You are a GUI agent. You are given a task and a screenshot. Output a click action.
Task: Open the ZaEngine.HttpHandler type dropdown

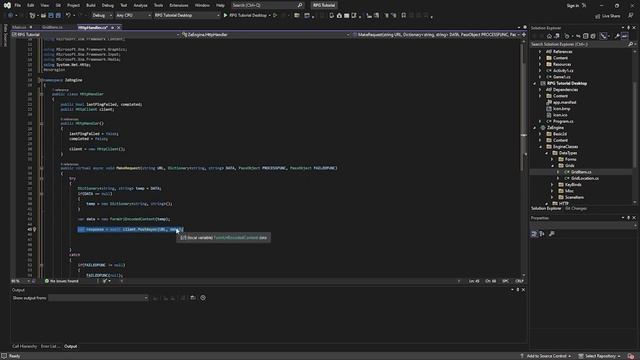point(265,35)
